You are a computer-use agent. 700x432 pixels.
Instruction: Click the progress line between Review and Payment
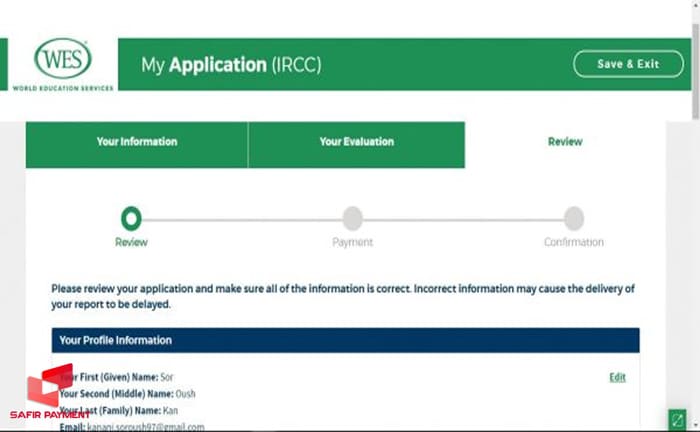pyautogui.click(x=241, y=218)
